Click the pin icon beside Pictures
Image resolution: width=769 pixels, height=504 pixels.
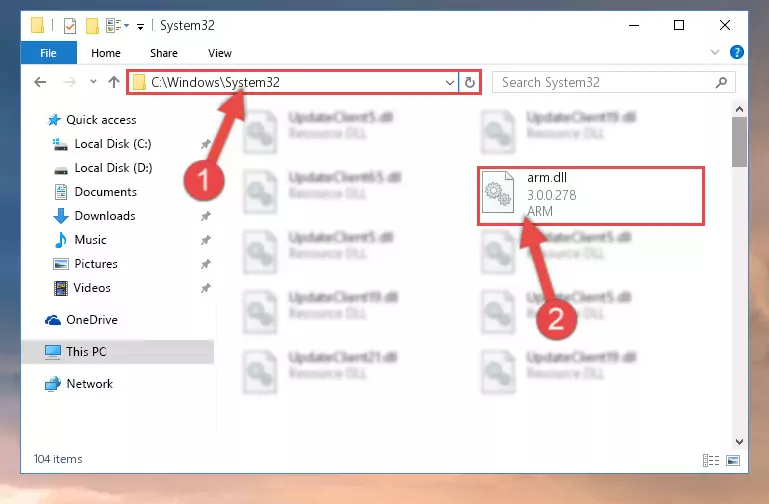click(x=205, y=264)
